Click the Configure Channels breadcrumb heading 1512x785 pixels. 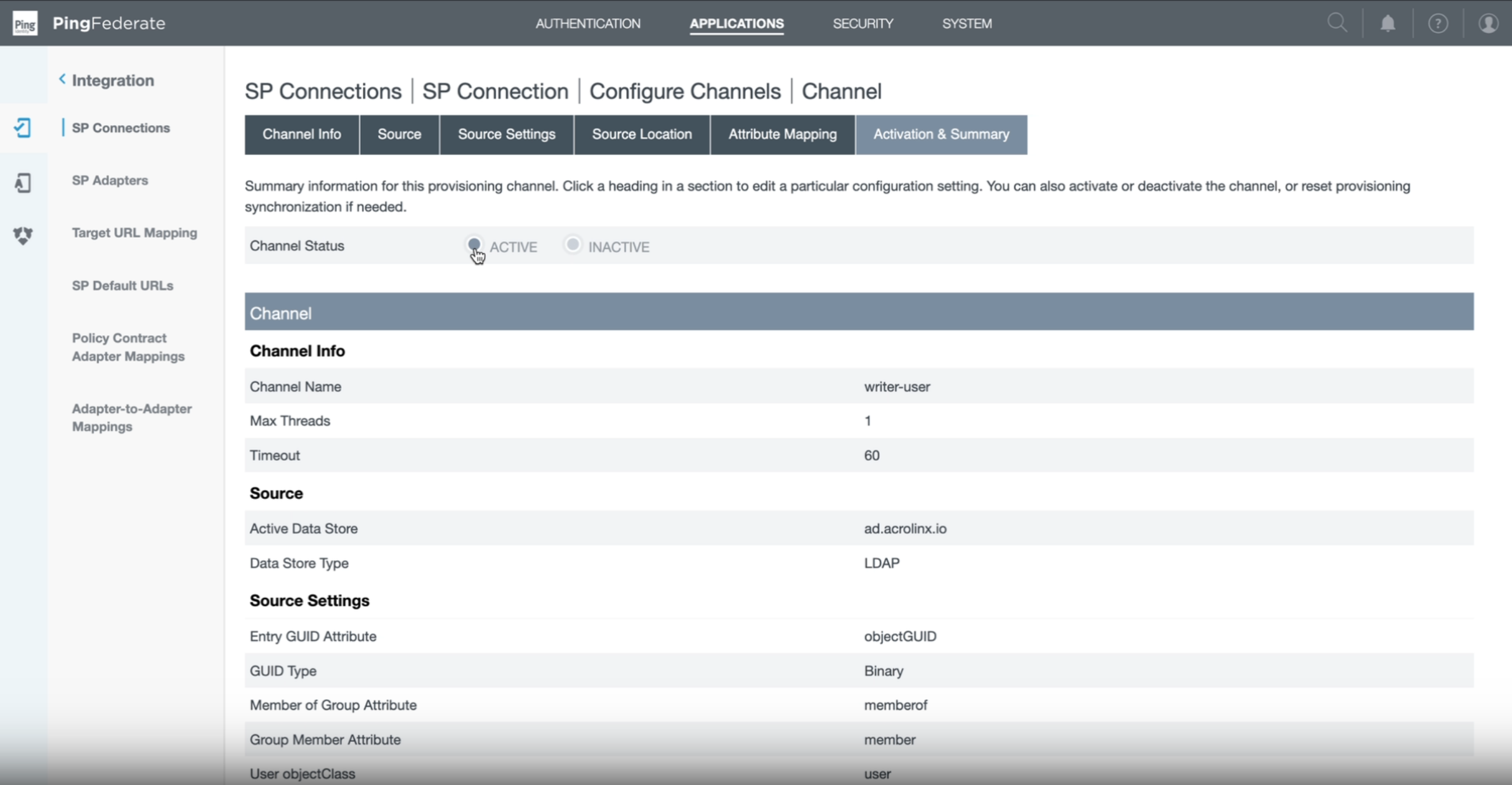point(685,91)
